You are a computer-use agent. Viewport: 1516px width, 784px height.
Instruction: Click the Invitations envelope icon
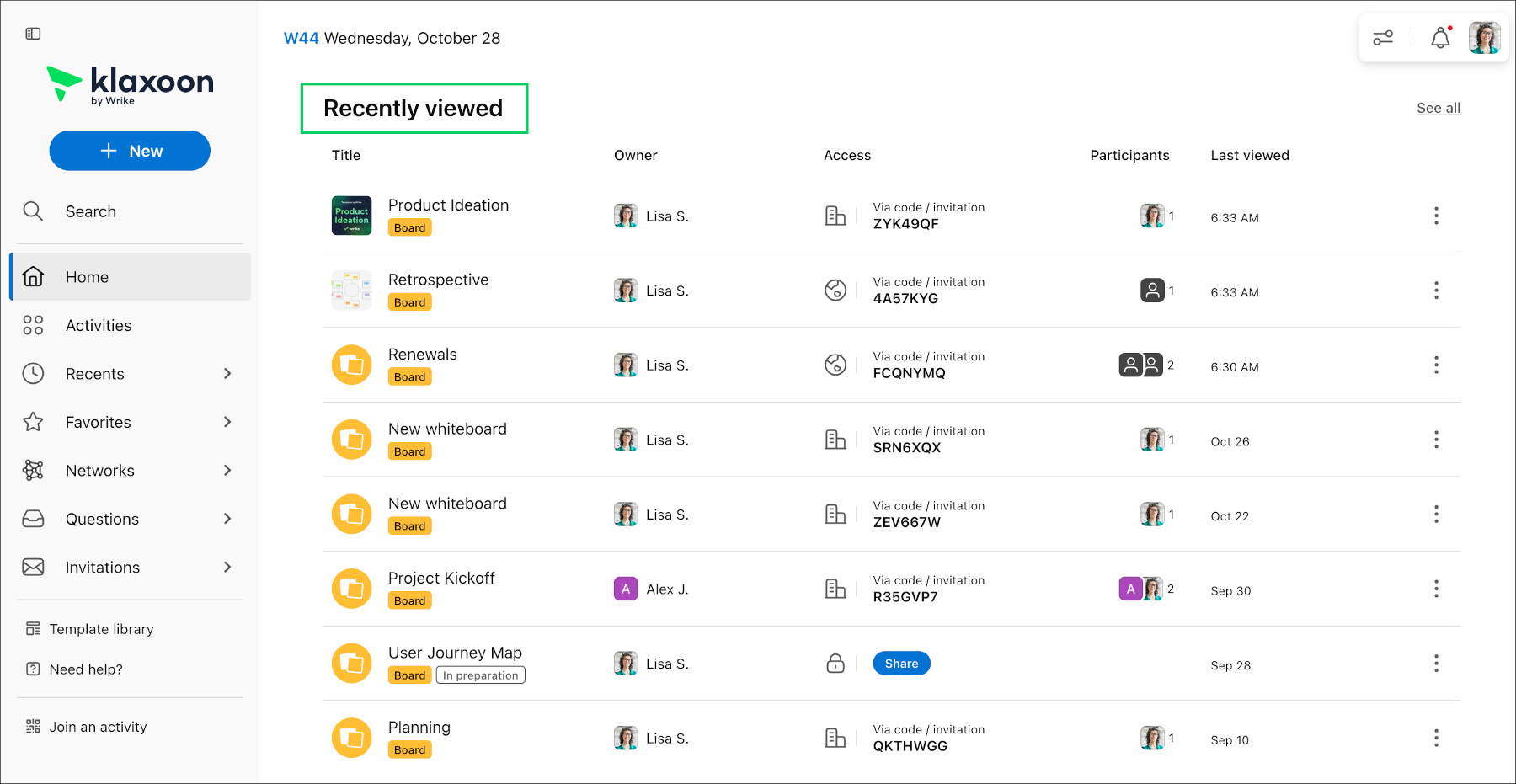tap(33, 567)
